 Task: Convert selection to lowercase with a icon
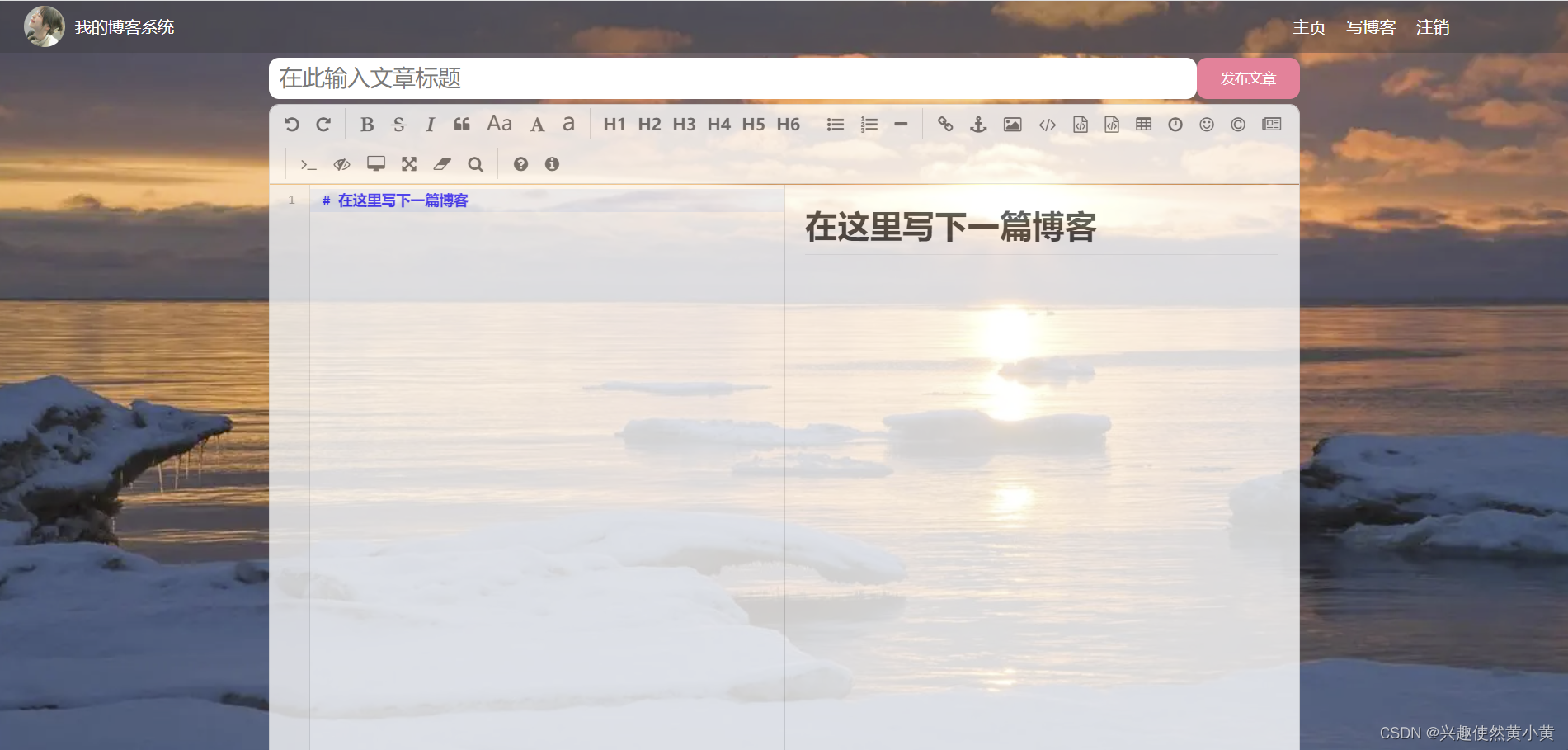coord(568,124)
